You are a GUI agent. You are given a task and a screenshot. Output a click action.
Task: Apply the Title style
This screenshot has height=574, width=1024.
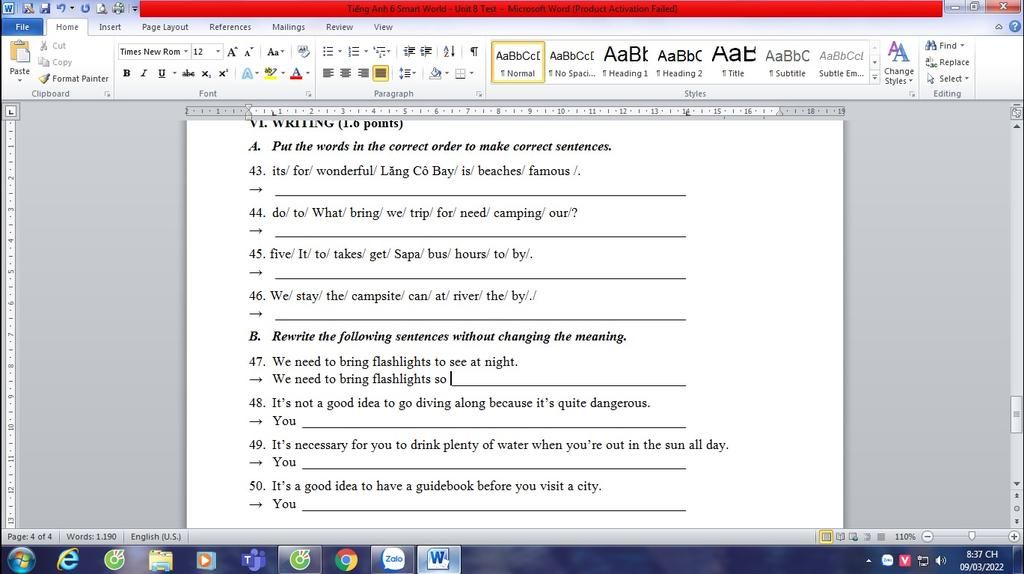(x=733, y=62)
